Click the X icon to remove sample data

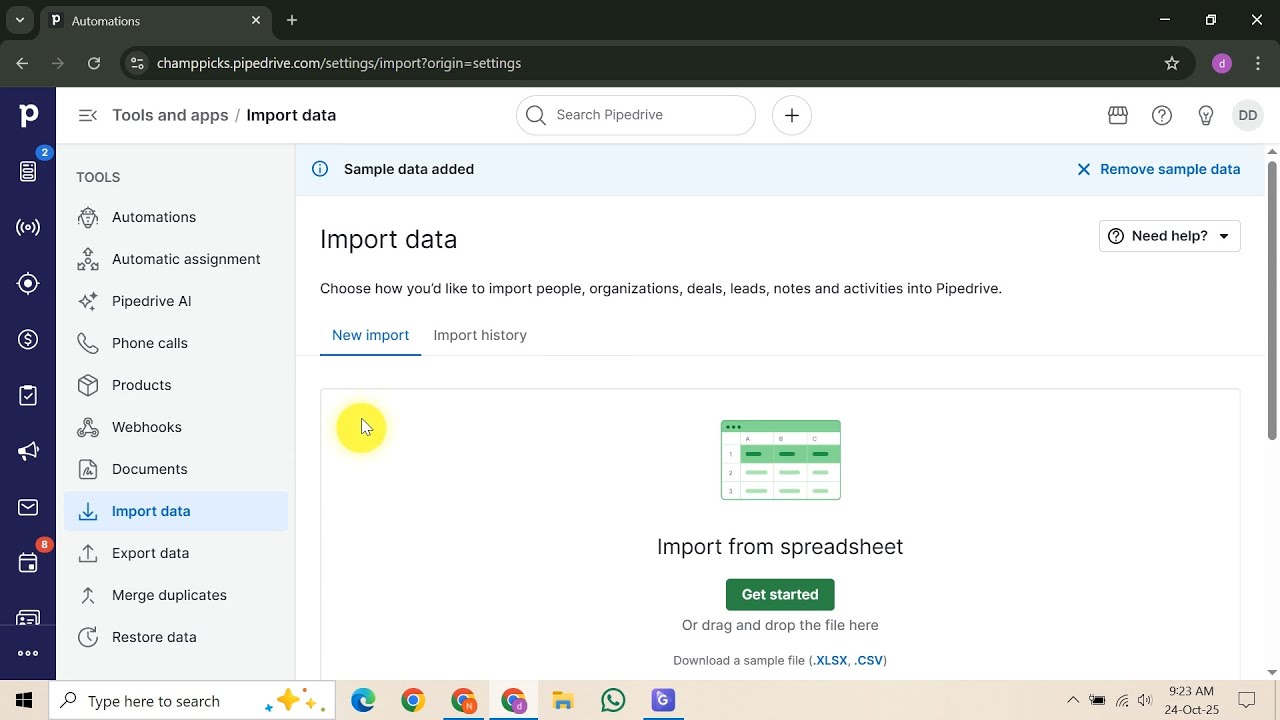(1083, 169)
